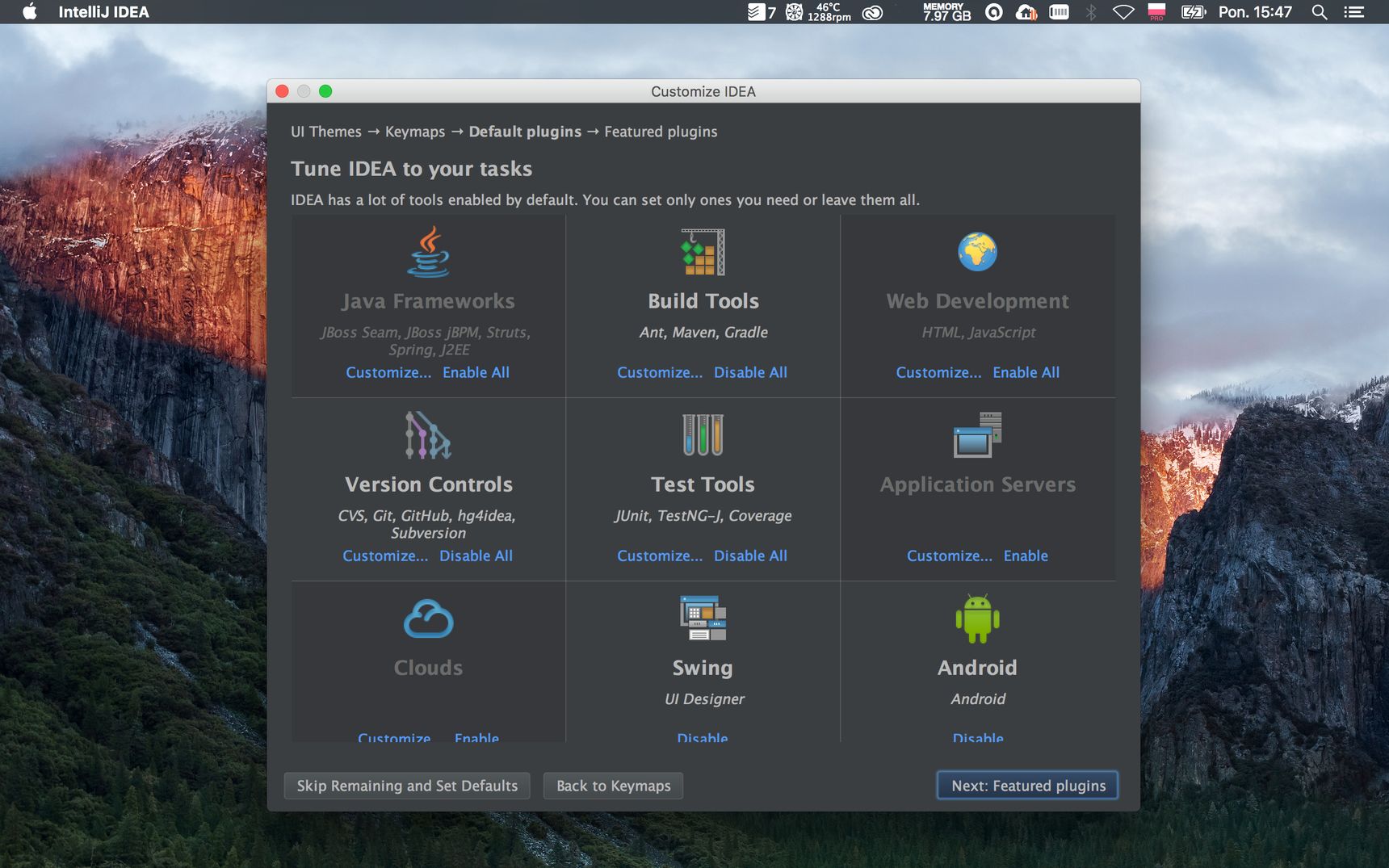Viewport: 1389px width, 868px height.
Task: Click the clock showing Pon. 15:47
Action: click(x=1255, y=12)
